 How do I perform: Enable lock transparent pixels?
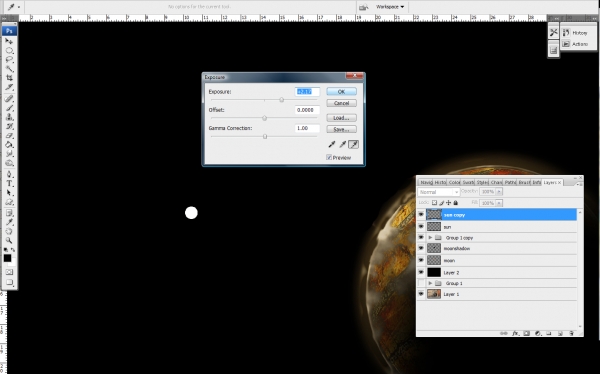click(x=434, y=203)
